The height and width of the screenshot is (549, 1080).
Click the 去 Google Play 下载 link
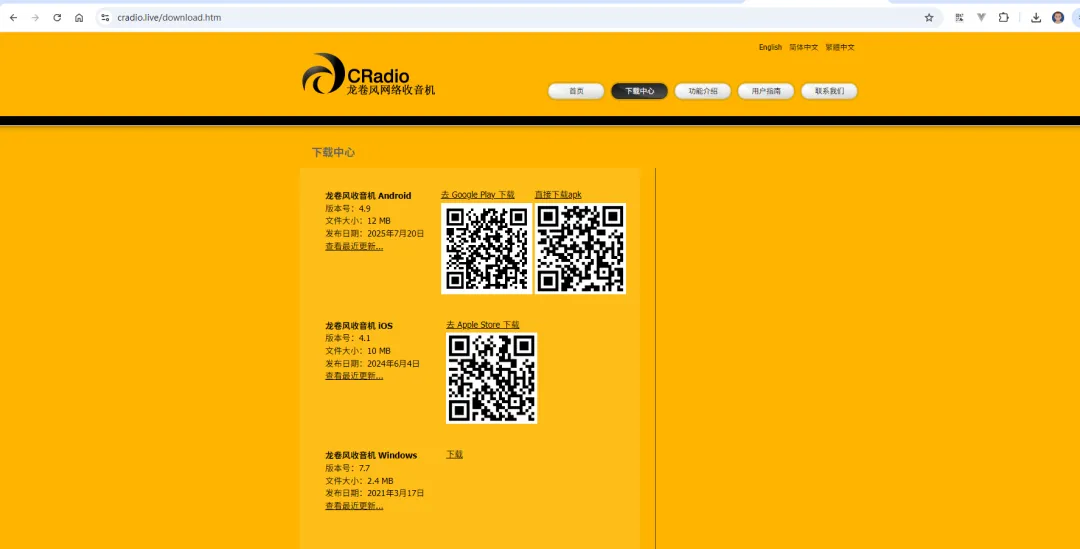(477, 195)
